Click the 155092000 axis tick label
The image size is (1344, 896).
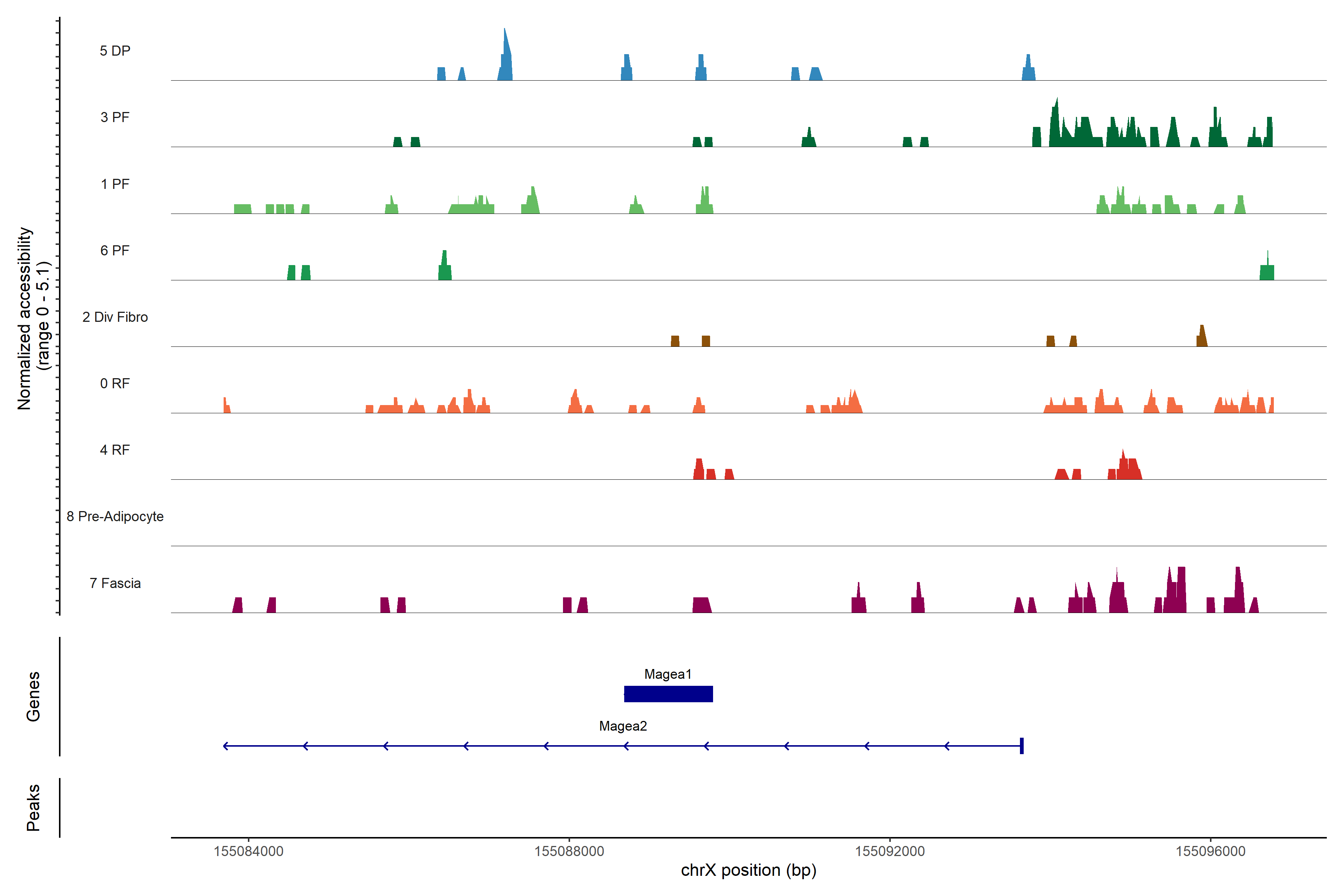pyautogui.click(x=890, y=851)
